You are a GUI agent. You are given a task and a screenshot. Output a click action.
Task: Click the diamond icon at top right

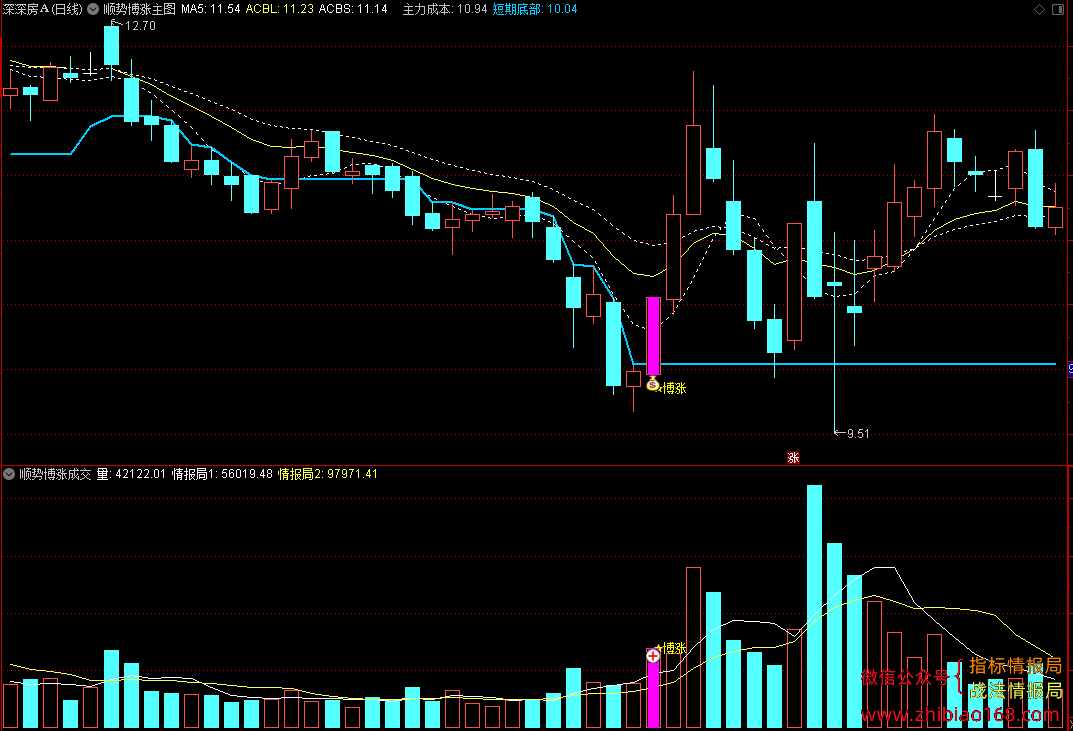tap(1039, 9)
